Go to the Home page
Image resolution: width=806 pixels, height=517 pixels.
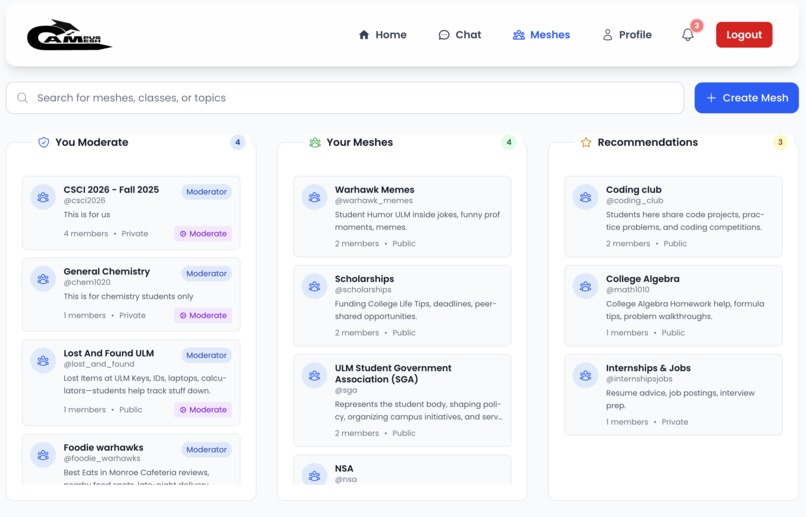point(382,34)
